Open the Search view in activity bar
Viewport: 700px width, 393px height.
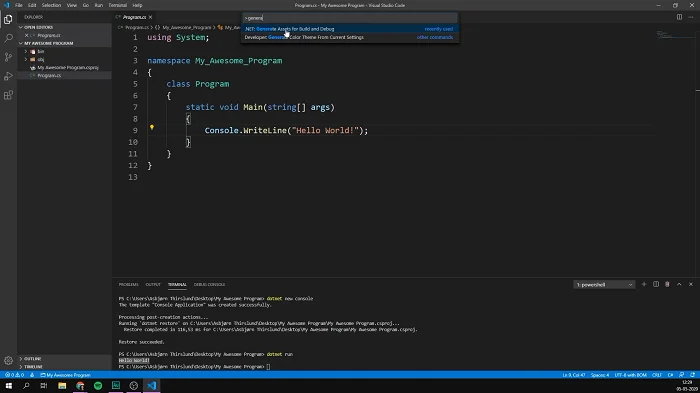click(x=8, y=38)
